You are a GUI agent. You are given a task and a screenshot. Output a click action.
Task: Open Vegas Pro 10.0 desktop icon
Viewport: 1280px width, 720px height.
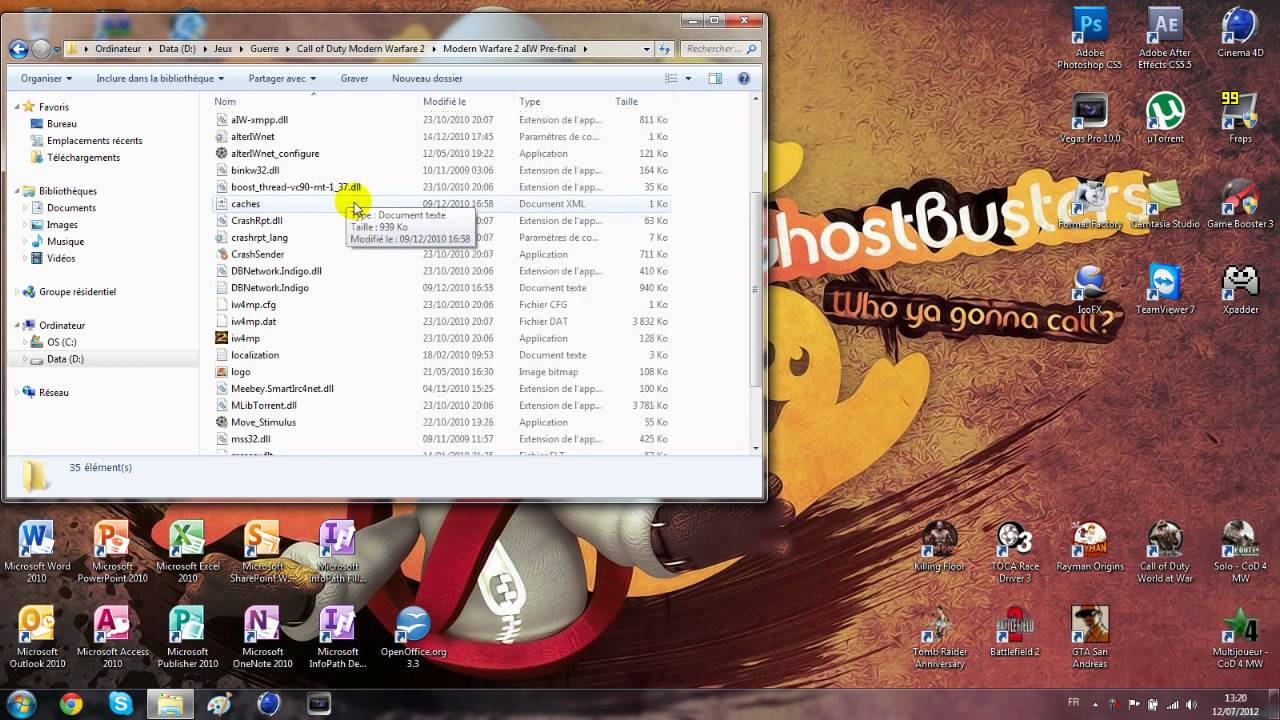point(1090,118)
